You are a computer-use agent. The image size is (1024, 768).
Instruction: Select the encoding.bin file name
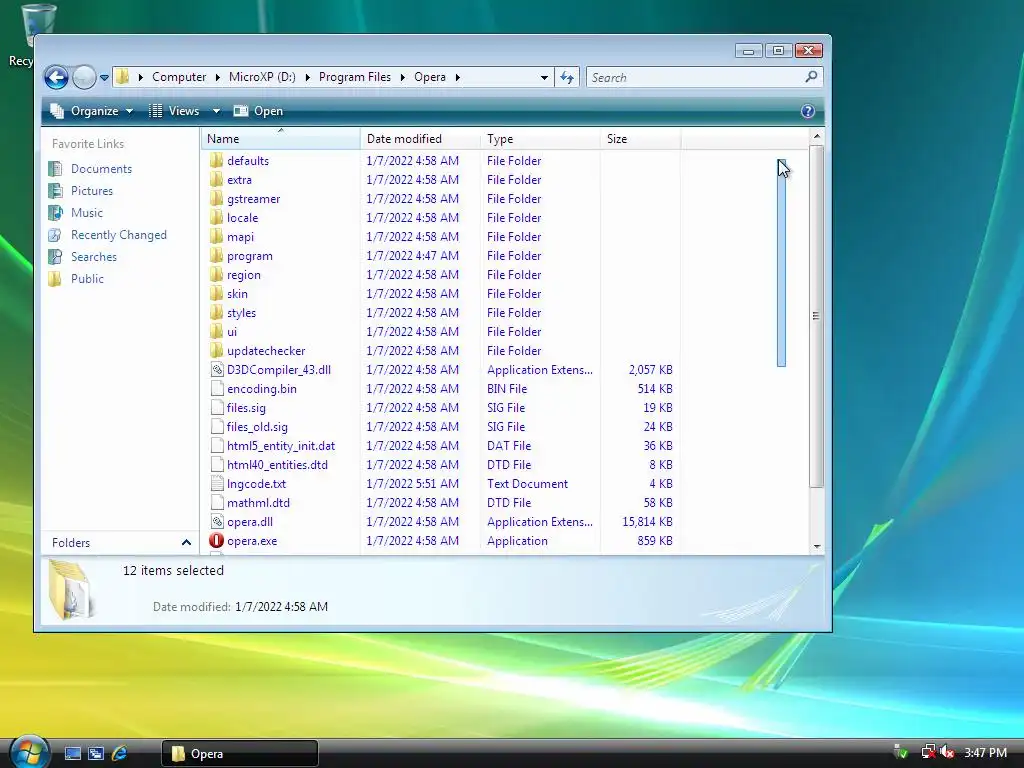261,389
